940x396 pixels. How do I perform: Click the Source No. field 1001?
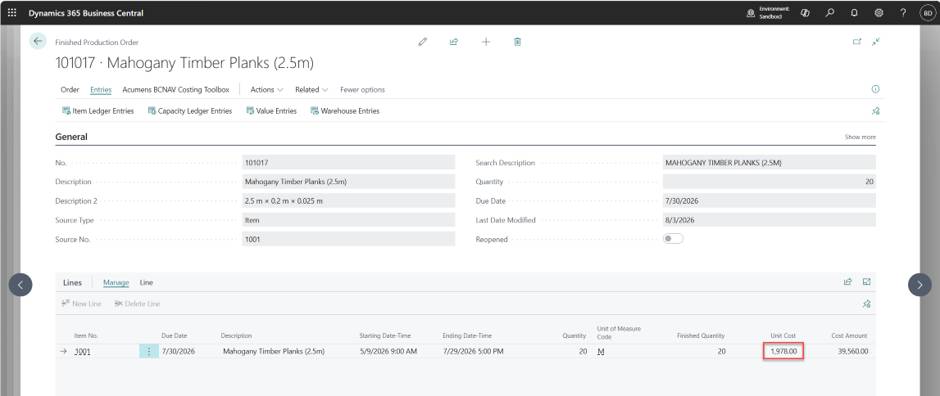[x=348, y=239]
